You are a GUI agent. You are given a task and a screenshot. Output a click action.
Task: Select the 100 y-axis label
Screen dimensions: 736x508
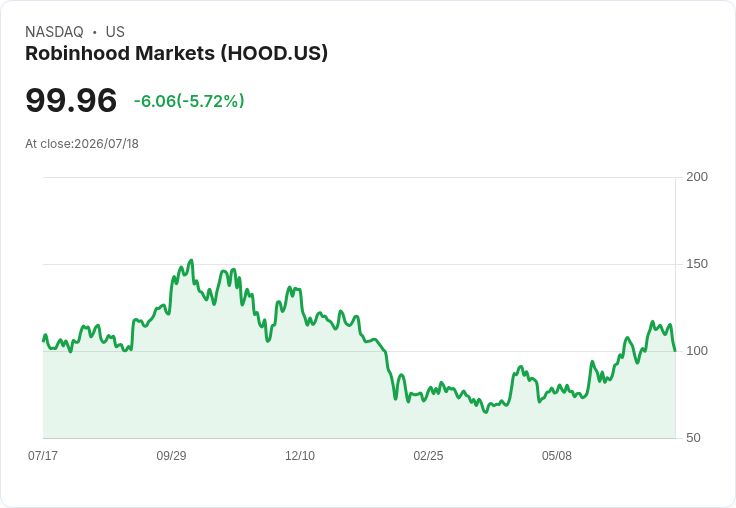click(697, 351)
